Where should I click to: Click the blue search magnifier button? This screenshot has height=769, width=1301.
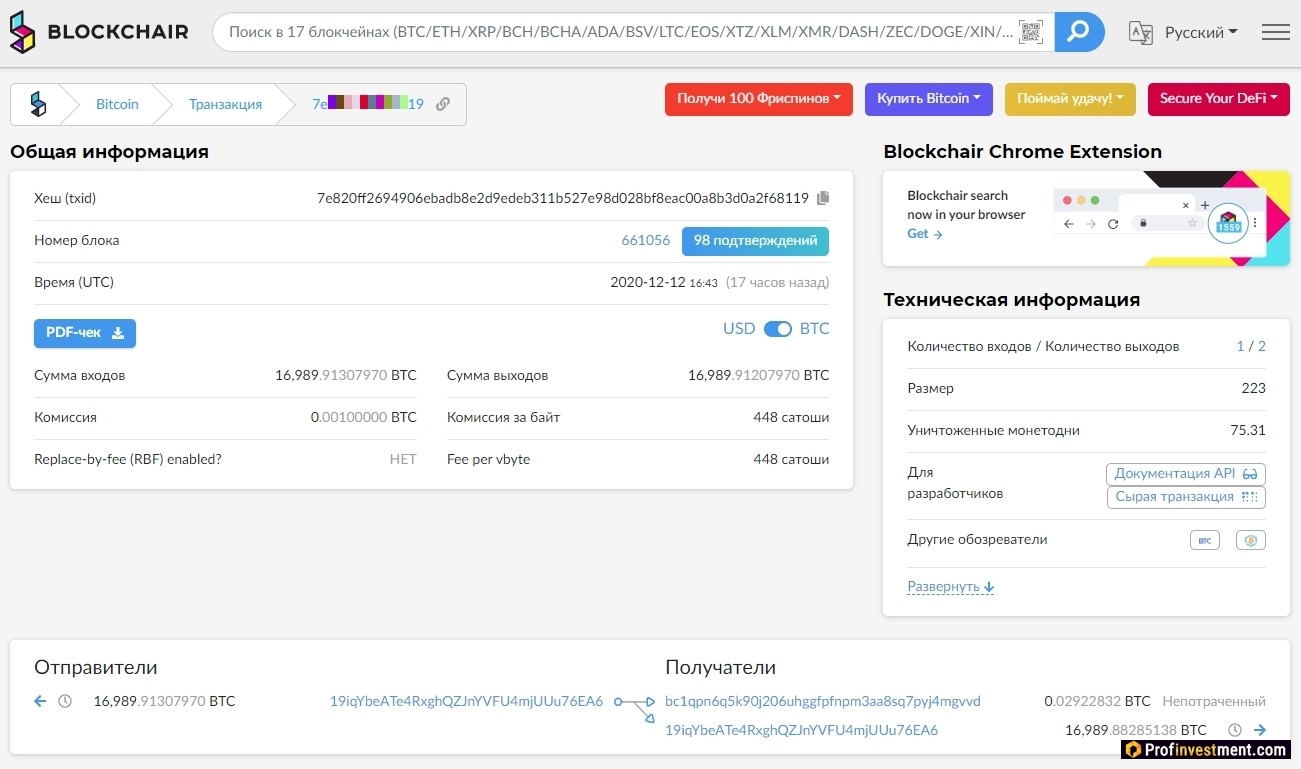tap(1079, 32)
